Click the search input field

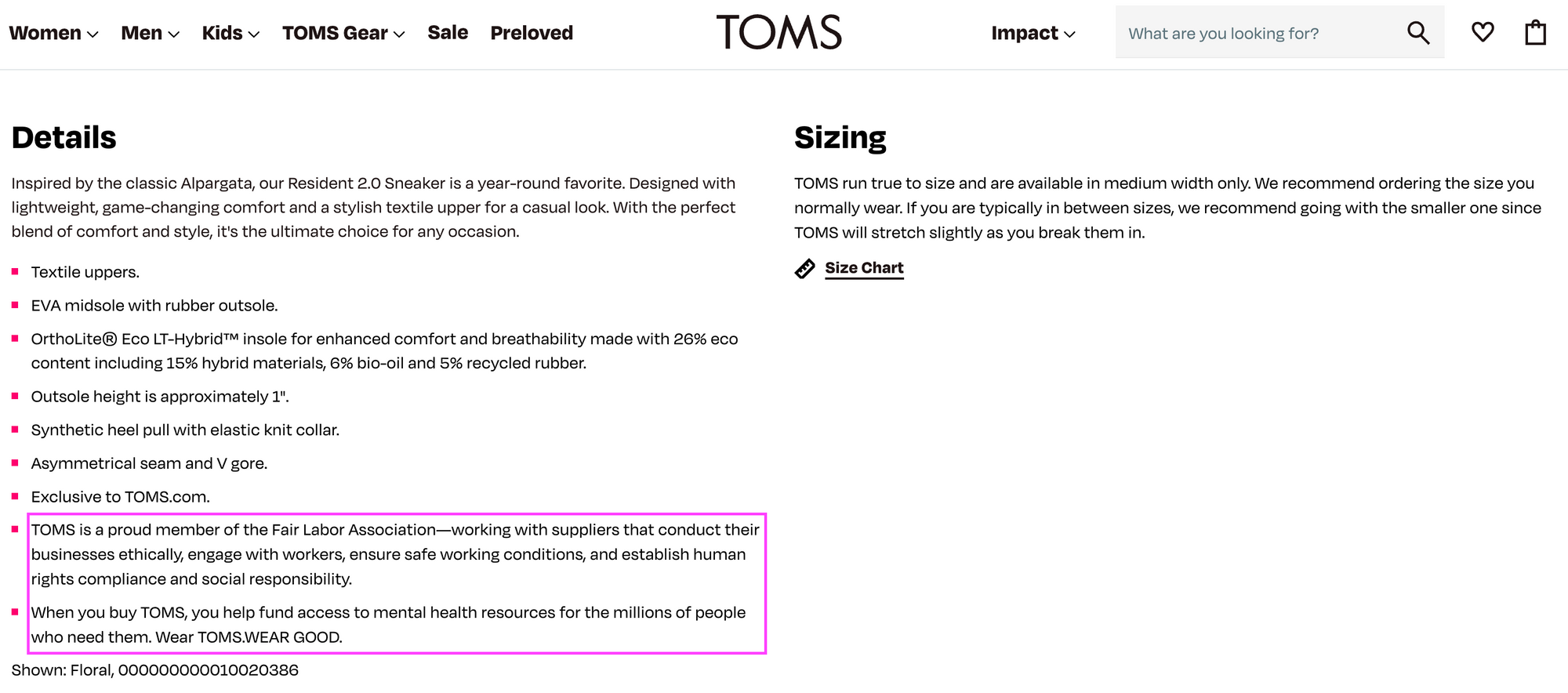[1254, 32]
